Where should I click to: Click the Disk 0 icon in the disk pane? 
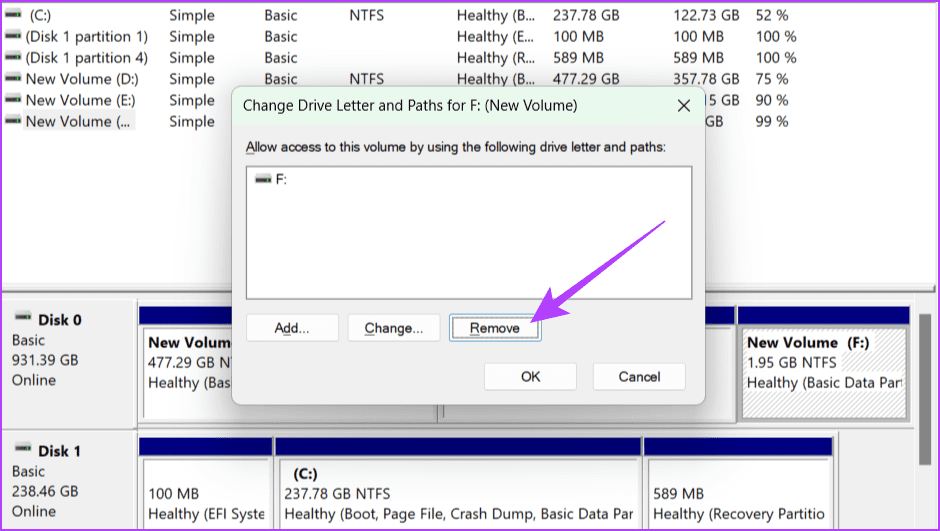click(x=21, y=319)
